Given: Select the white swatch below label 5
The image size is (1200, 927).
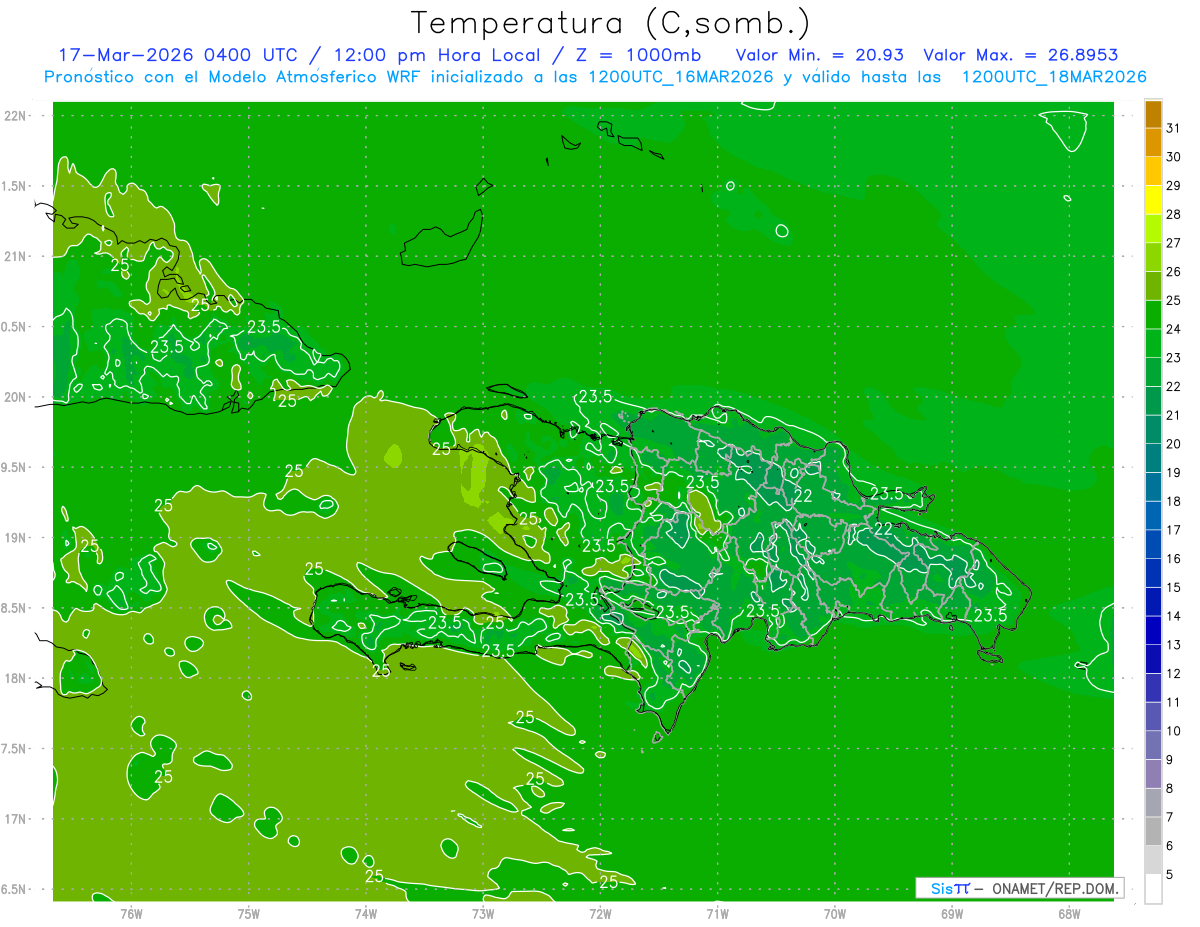Looking at the screenshot, I should tap(1153, 889).
